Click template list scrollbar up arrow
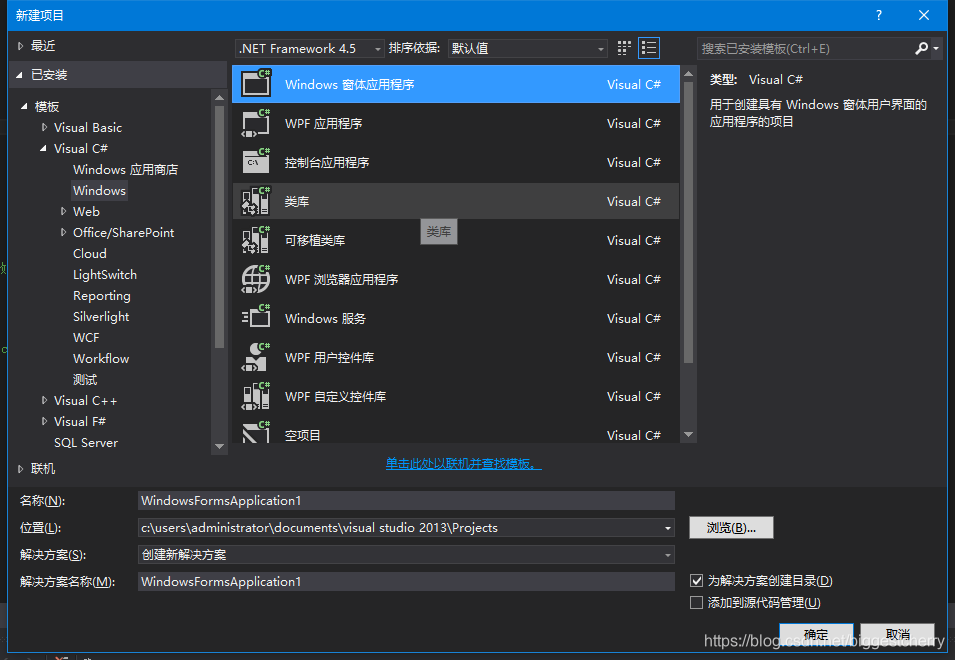This screenshot has width=955, height=660. 689,74
